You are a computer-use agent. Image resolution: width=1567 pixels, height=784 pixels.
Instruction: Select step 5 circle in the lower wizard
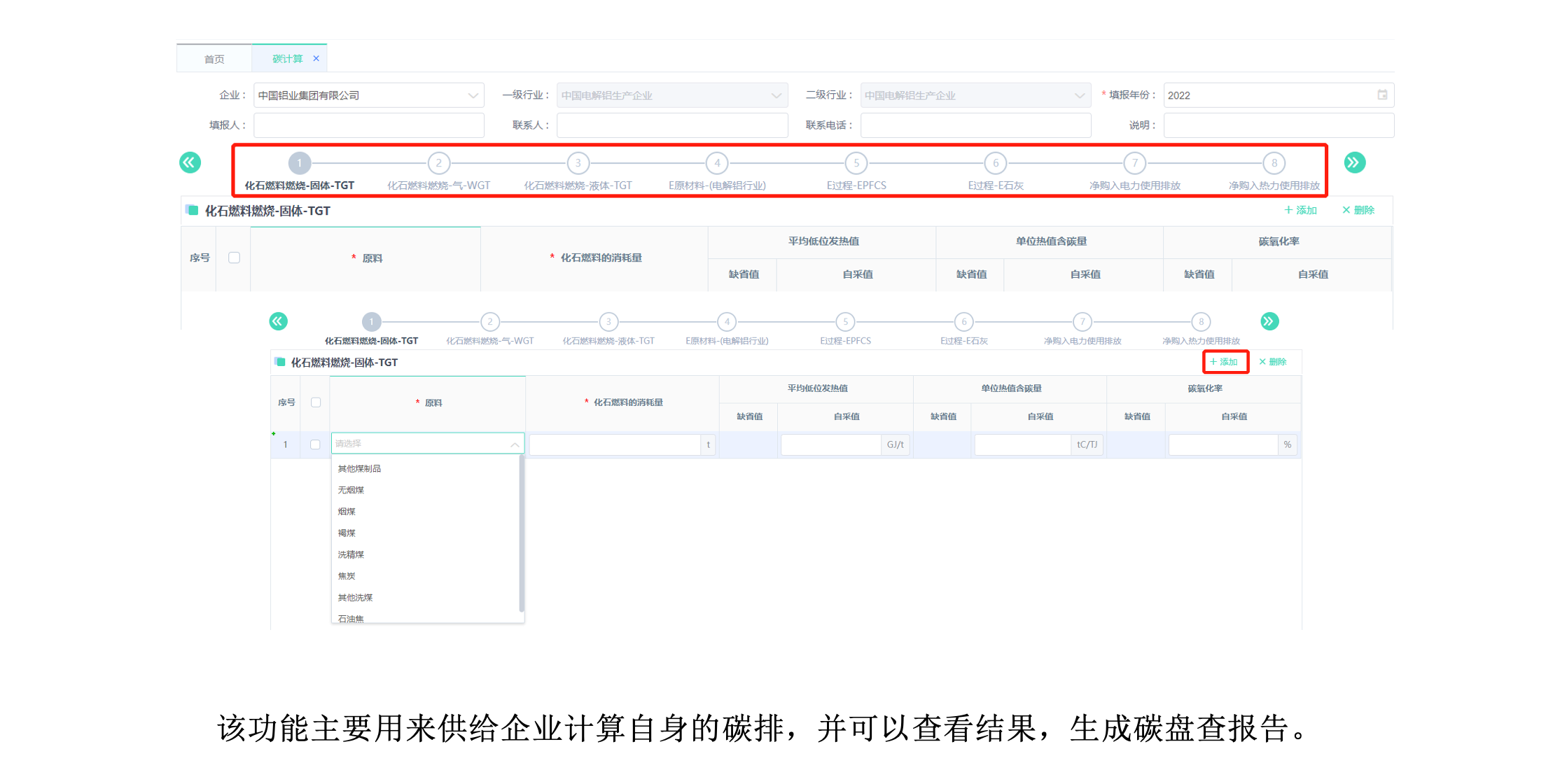[846, 321]
